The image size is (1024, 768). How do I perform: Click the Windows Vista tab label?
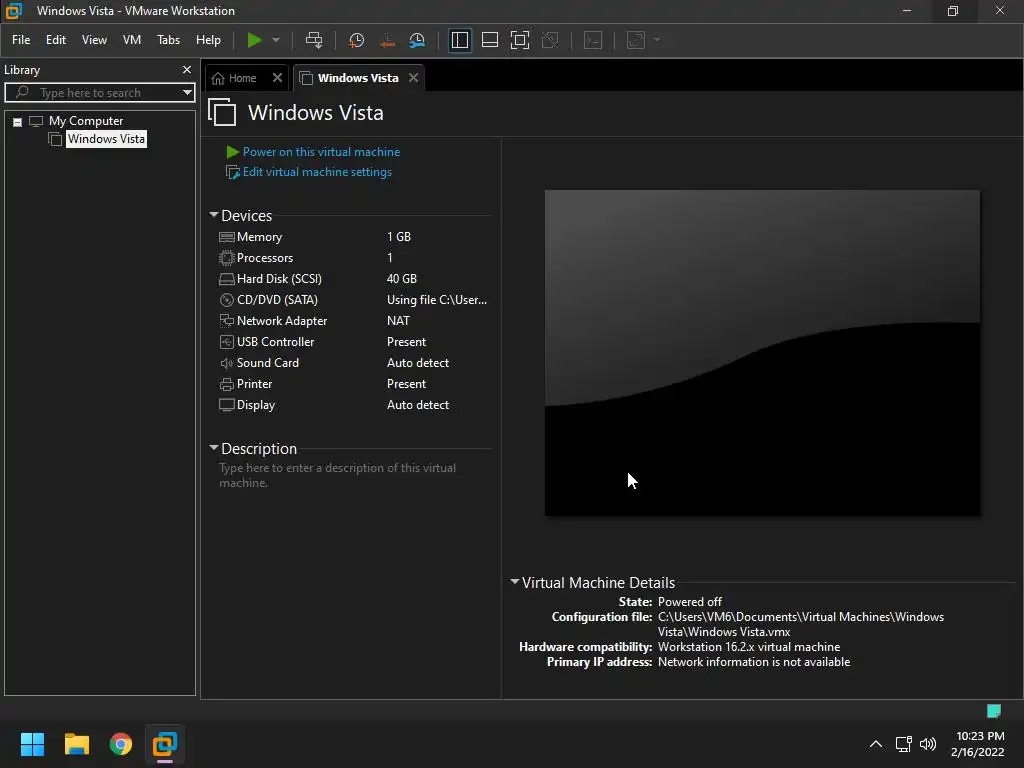(358, 78)
